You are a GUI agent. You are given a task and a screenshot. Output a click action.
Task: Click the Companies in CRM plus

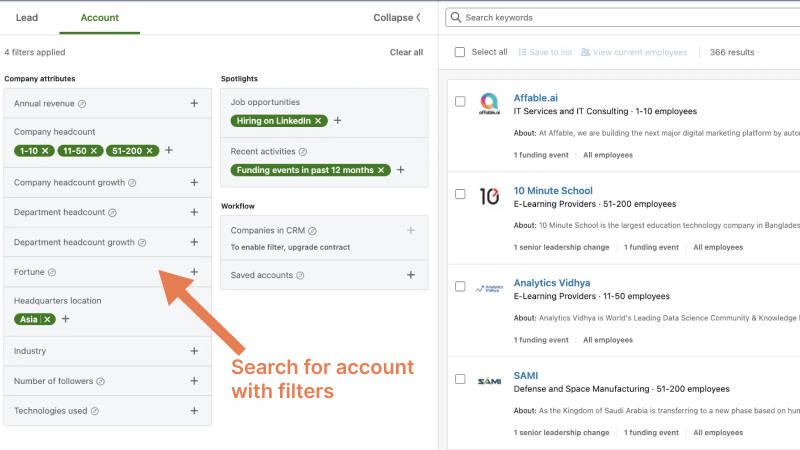coord(411,230)
